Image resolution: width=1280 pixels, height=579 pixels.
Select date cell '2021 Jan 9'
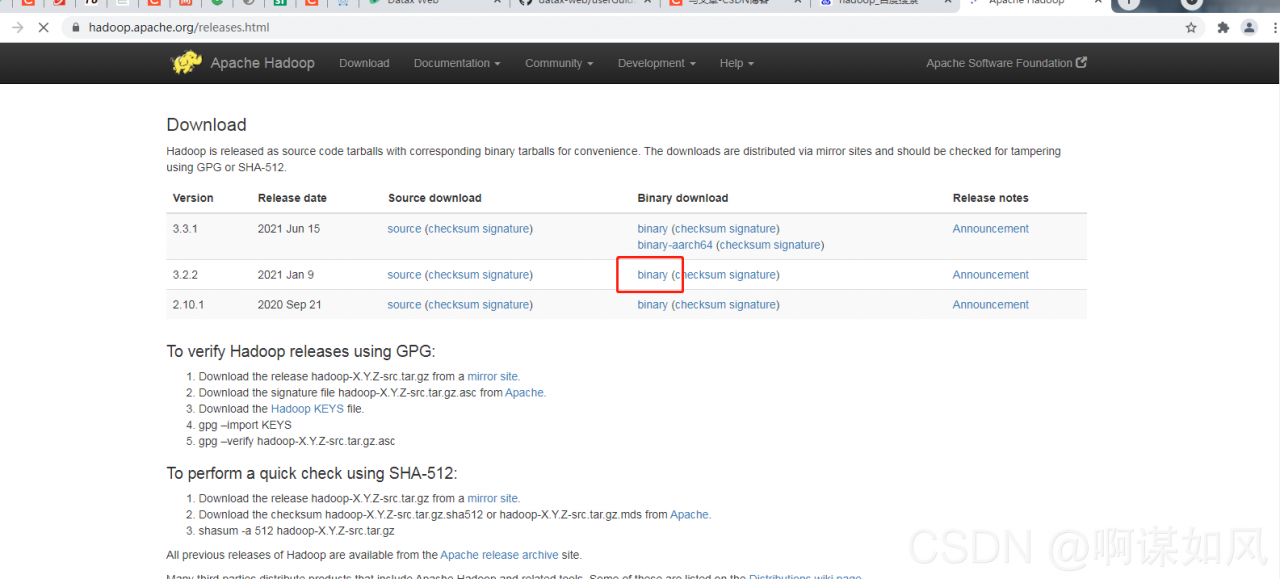[286, 275]
